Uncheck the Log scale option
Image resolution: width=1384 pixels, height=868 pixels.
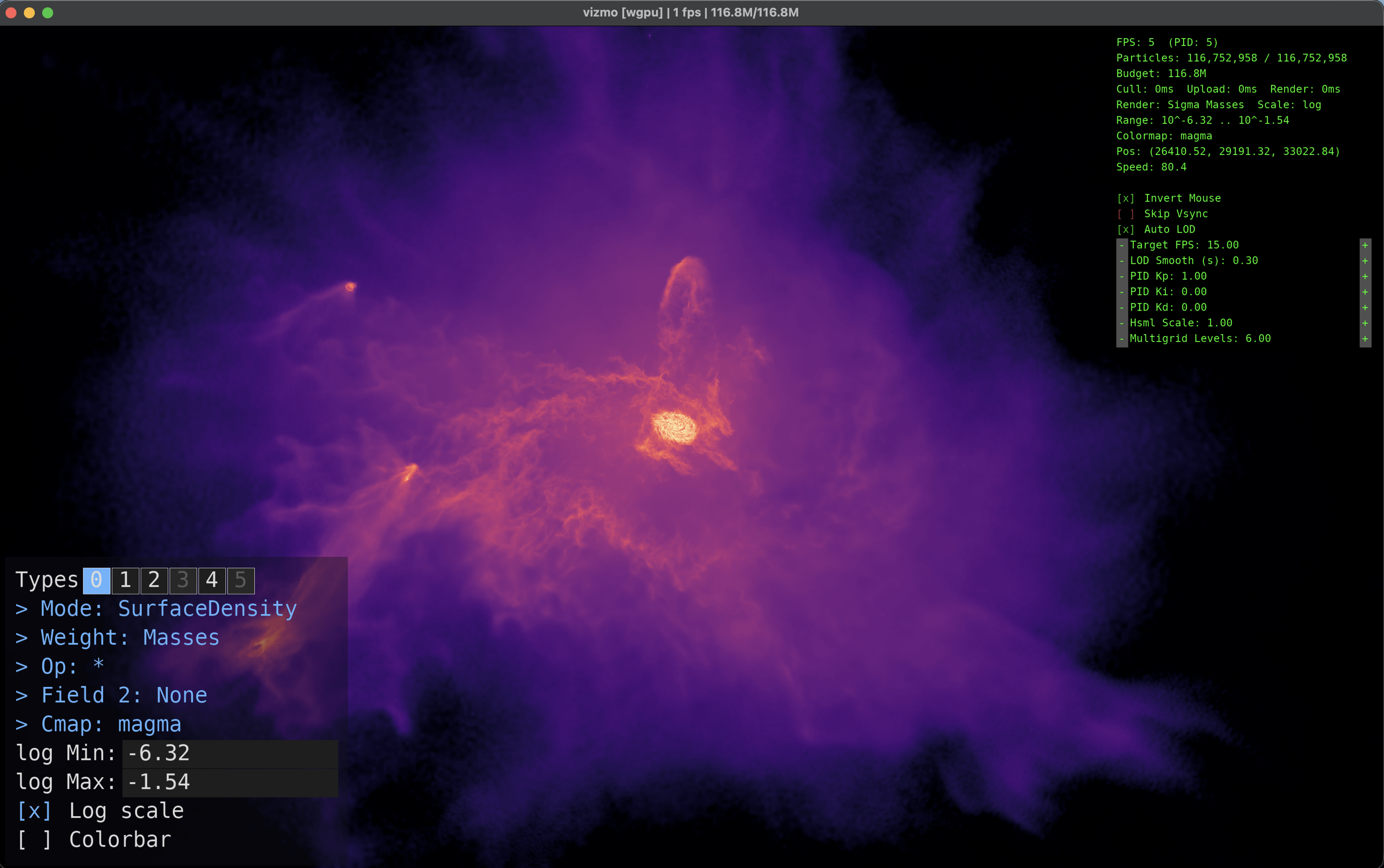[34, 811]
